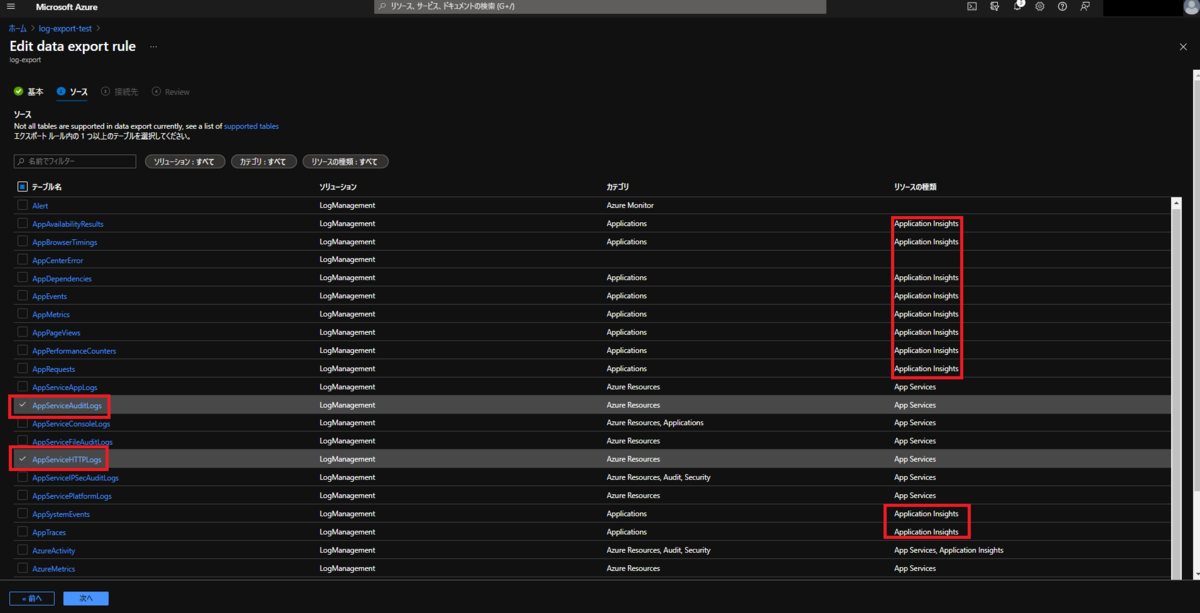Check the AppDependencies checkbox

[22, 278]
